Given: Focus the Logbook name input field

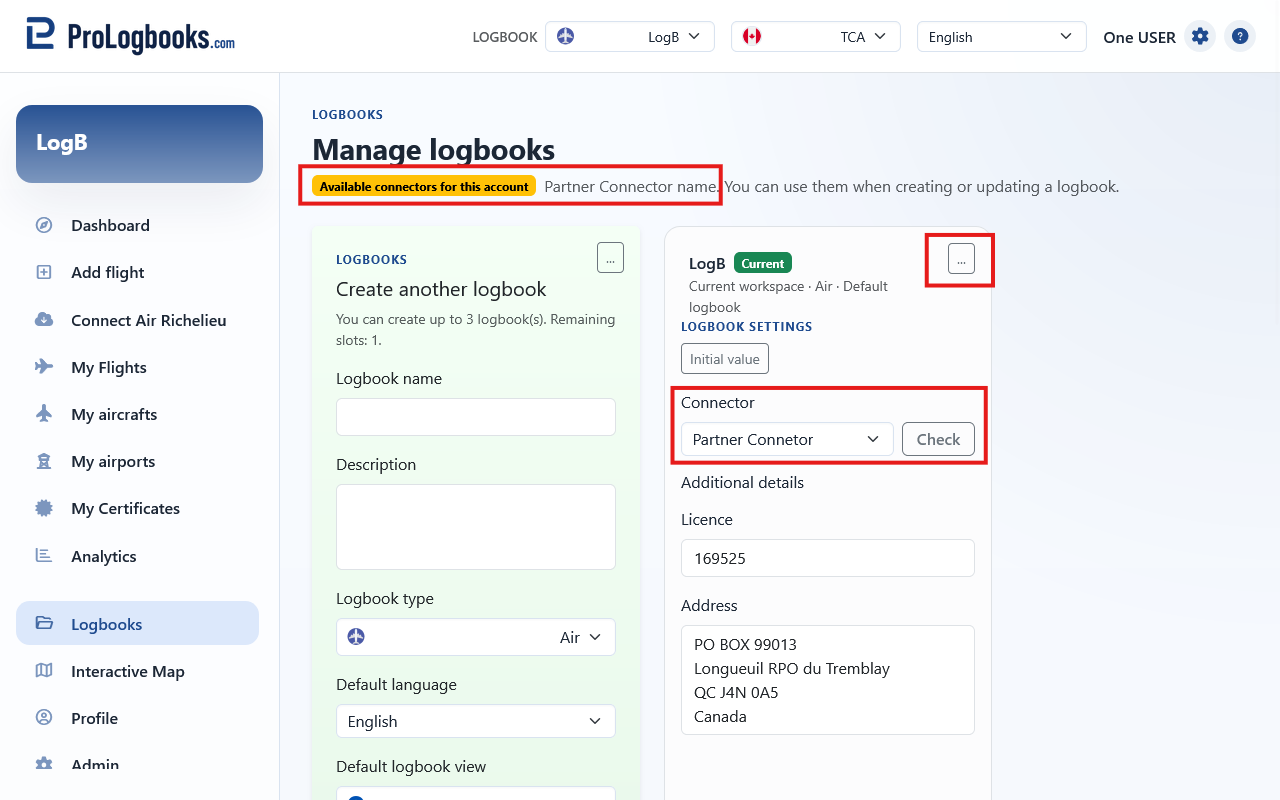Looking at the screenshot, I should tap(476, 417).
